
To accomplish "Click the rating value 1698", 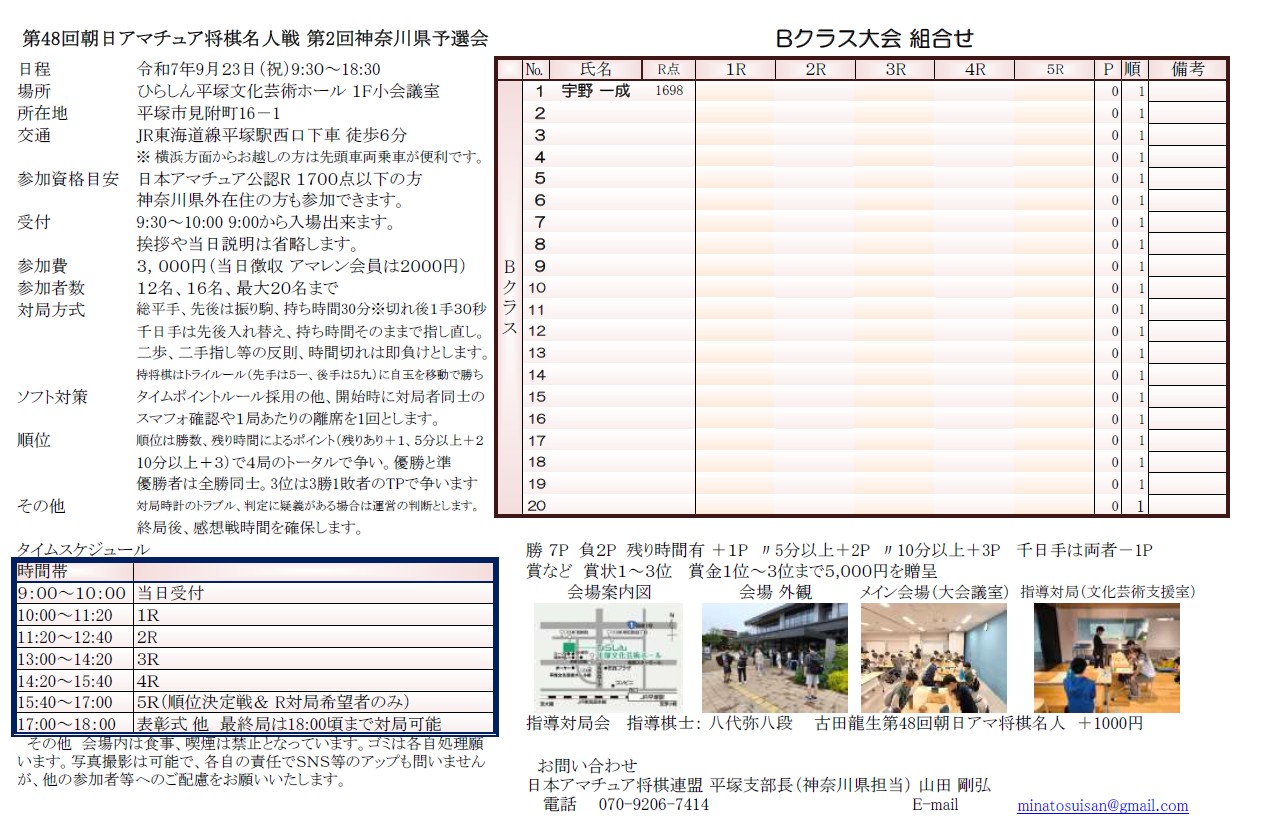I will click(669, 91).
